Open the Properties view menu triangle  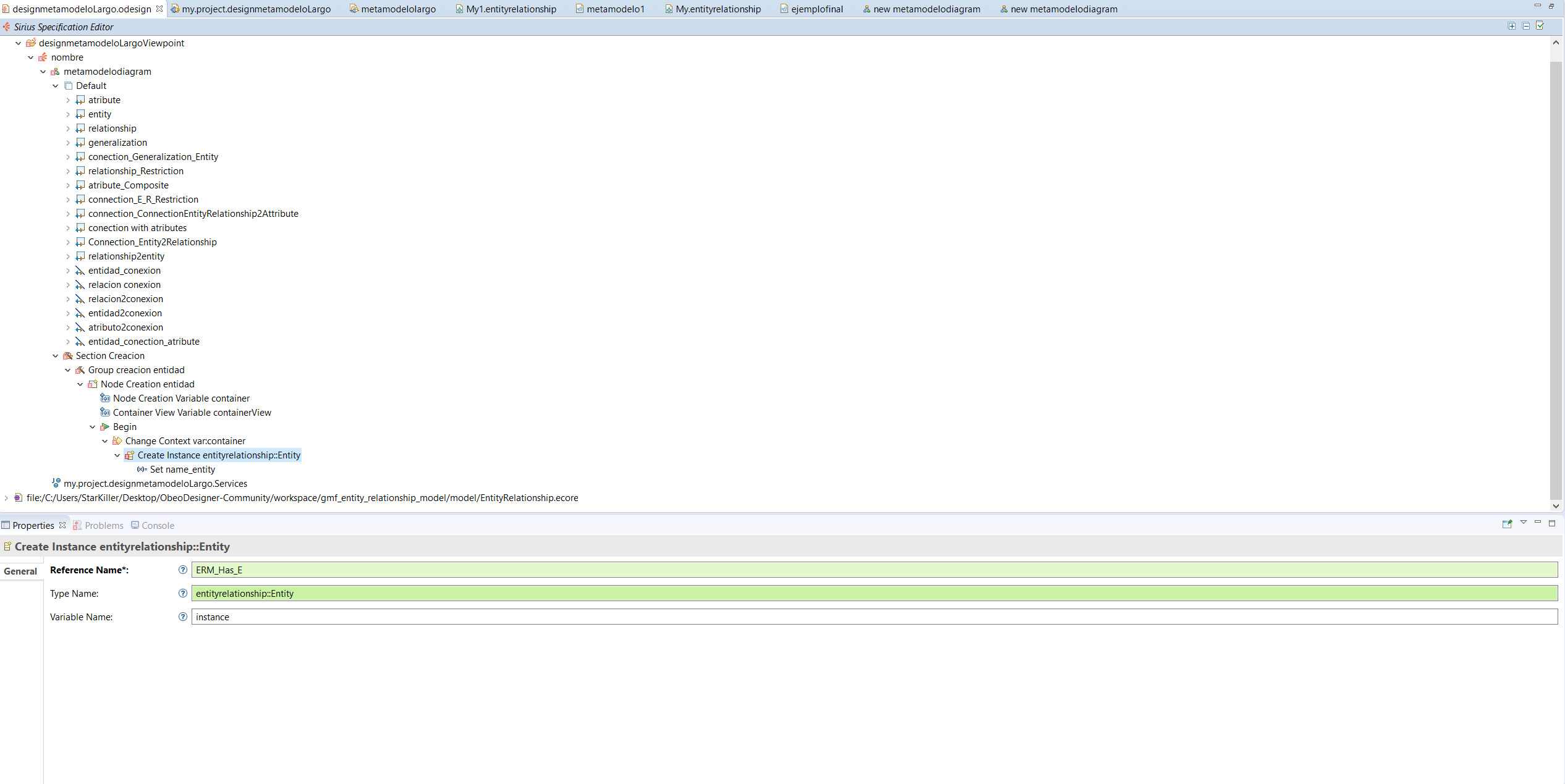[x=1524, y=523]
